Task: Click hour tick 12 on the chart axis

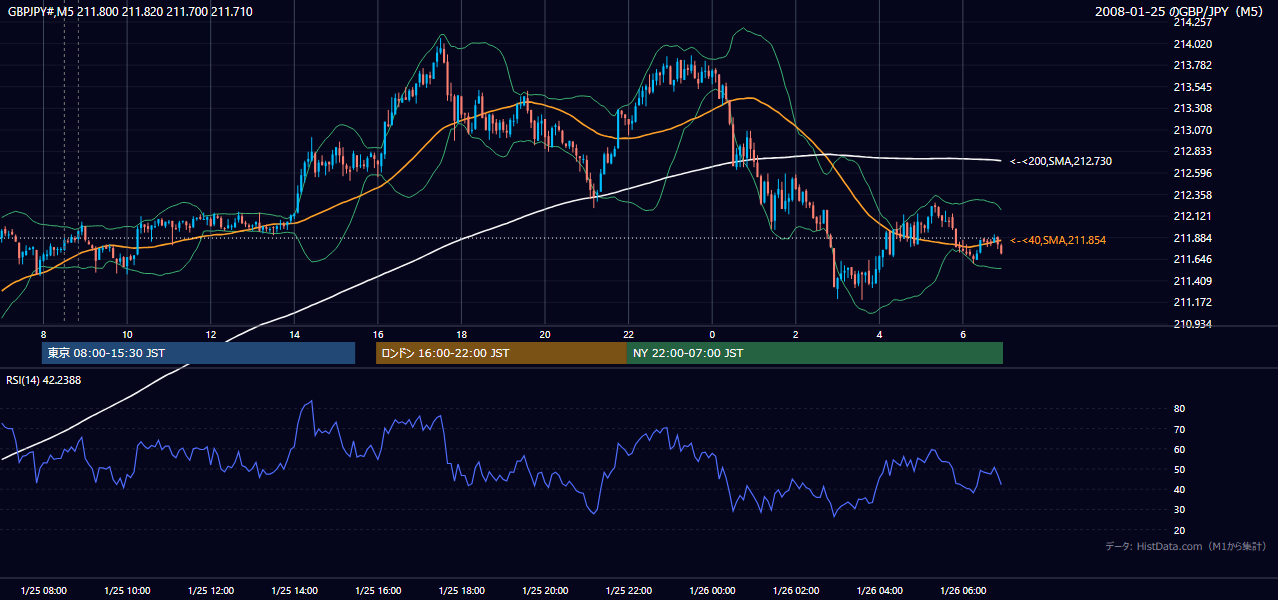Action: 211,334
